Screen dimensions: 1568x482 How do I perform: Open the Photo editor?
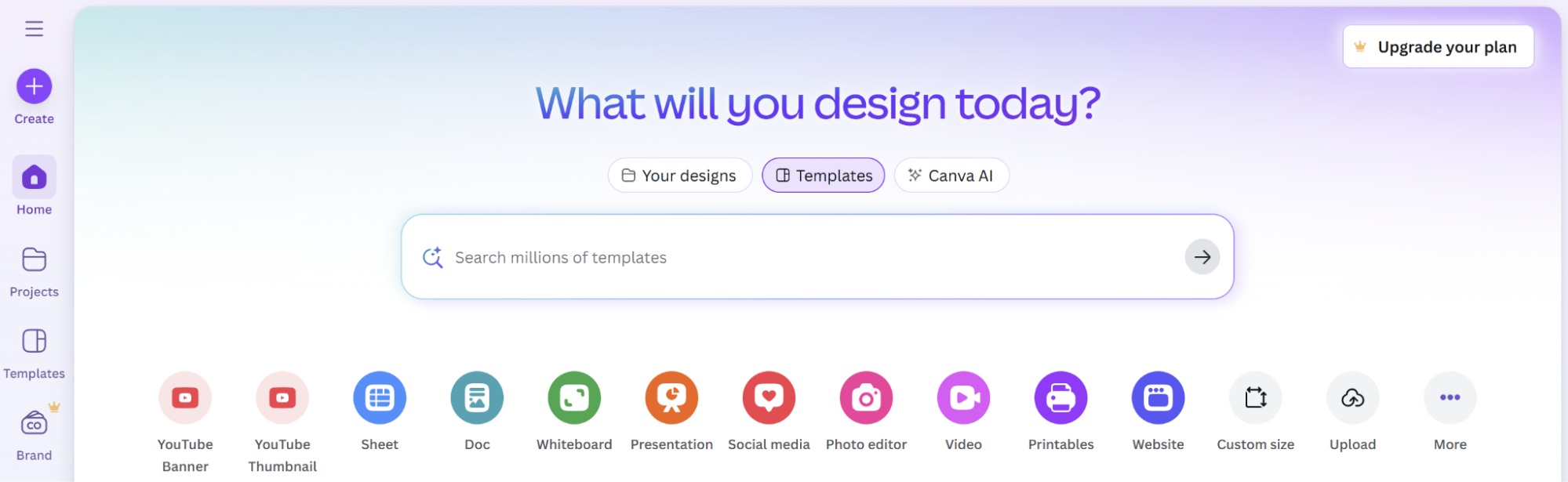click(x=866, y=398)
